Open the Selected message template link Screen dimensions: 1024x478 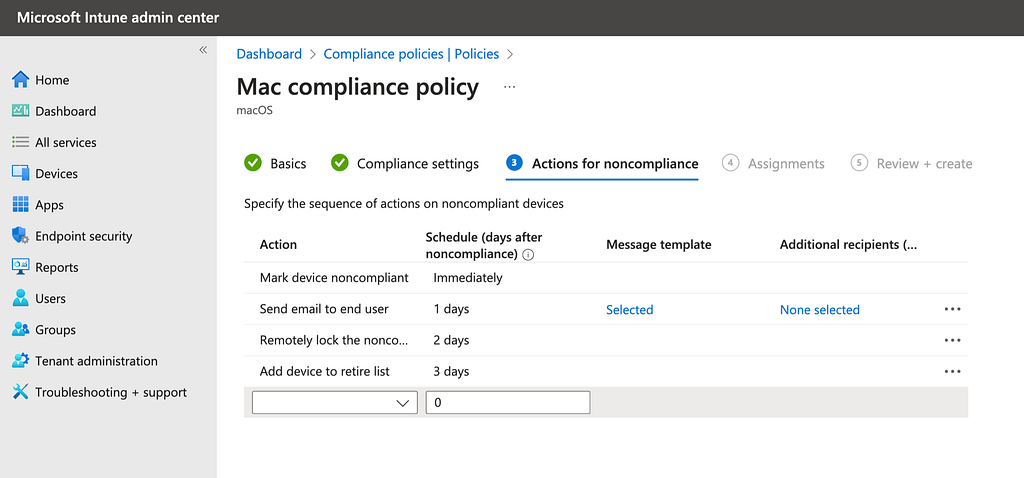click(x=630, y=310)
